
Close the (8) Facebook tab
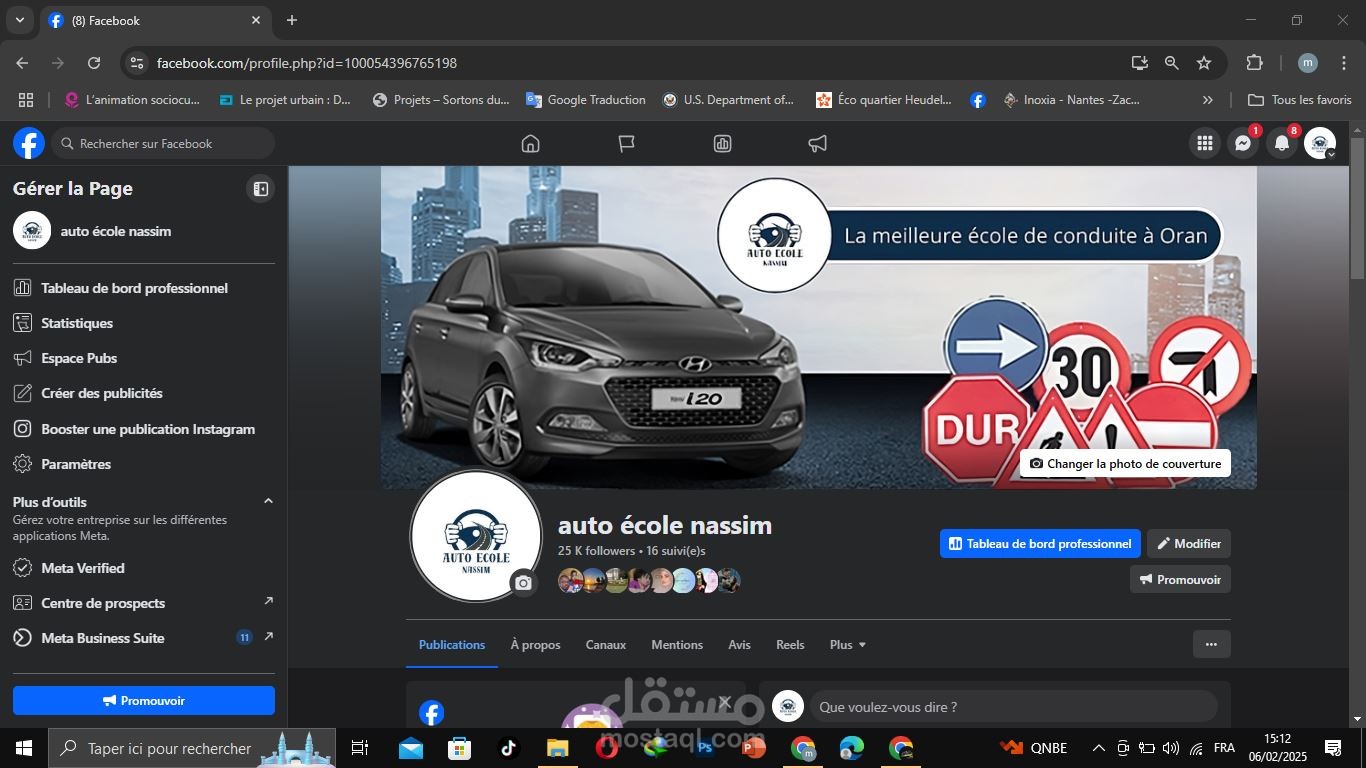(256, 20)
